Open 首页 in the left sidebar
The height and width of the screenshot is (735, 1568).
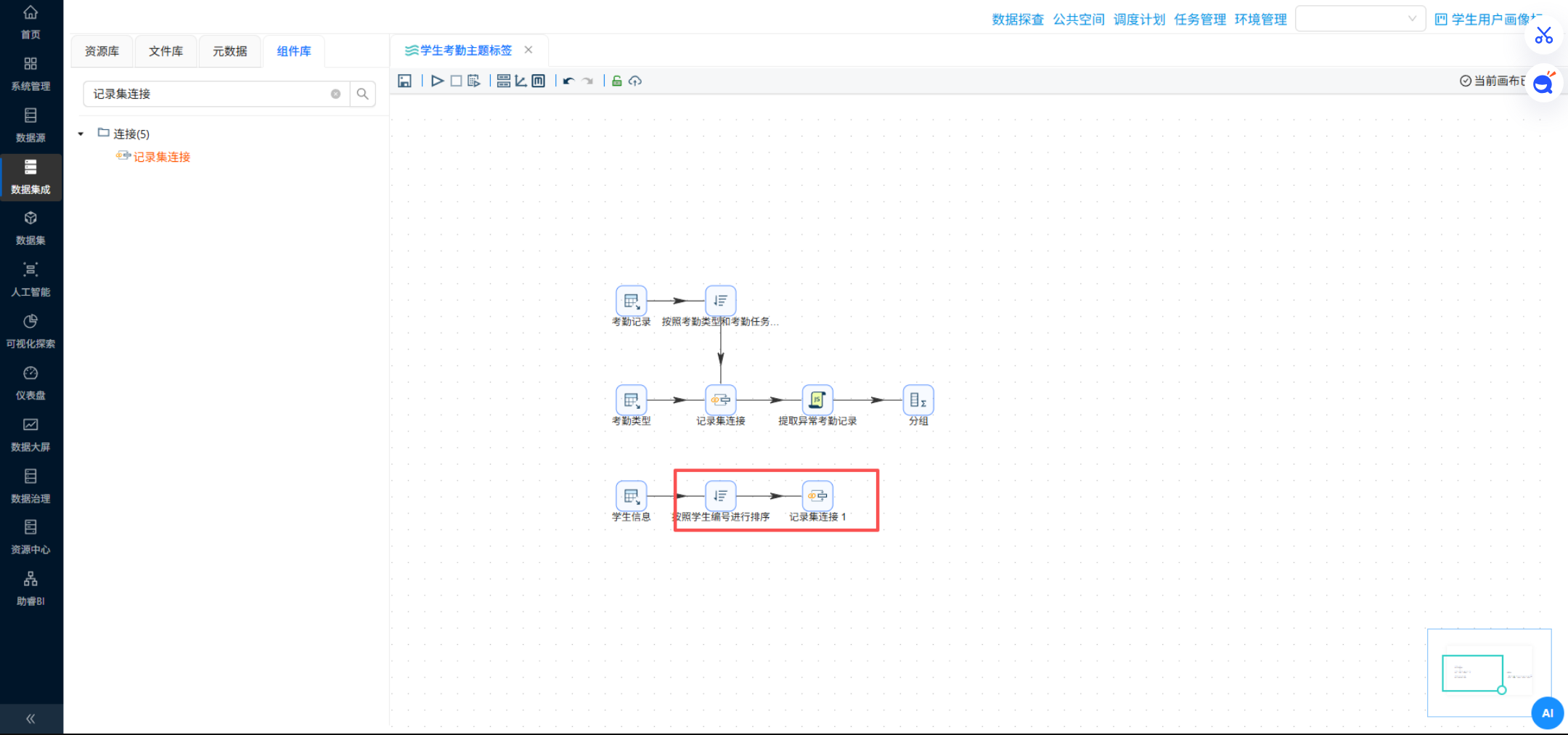(x=30, y=22)
